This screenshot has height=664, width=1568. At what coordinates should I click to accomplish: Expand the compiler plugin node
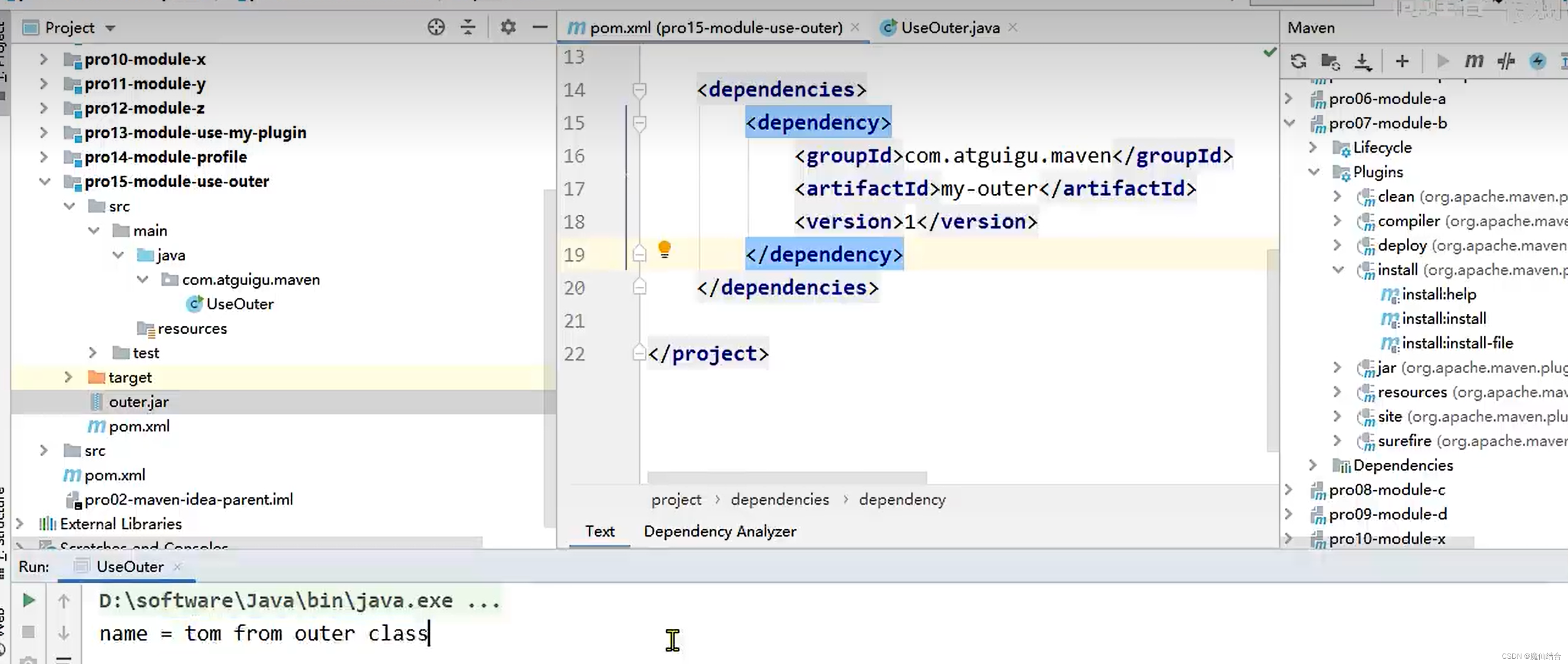click(1337, 220)
